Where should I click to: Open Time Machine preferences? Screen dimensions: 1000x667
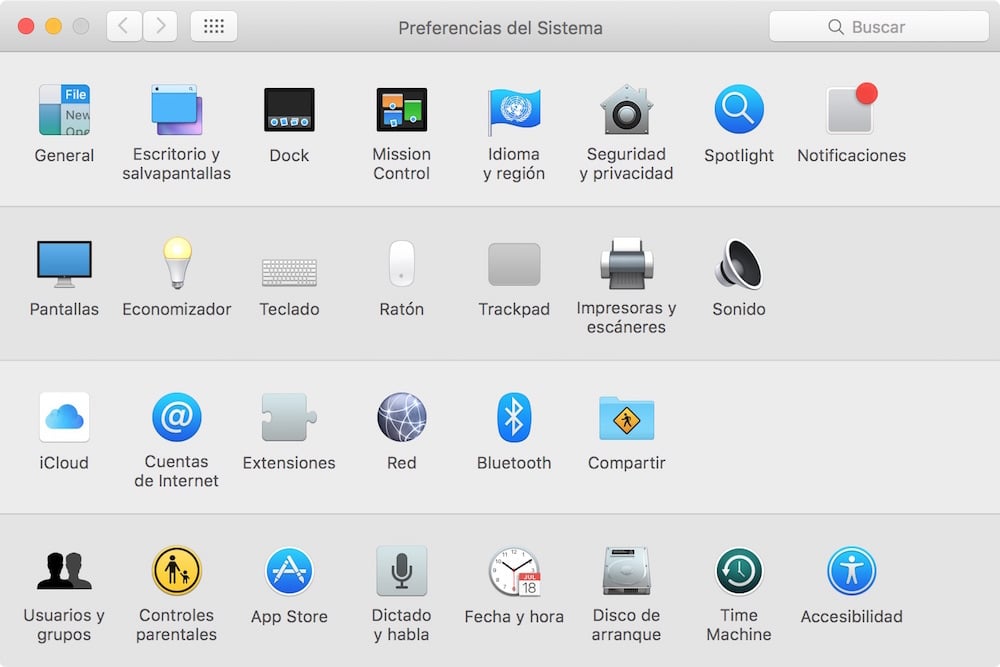(739, 572)
